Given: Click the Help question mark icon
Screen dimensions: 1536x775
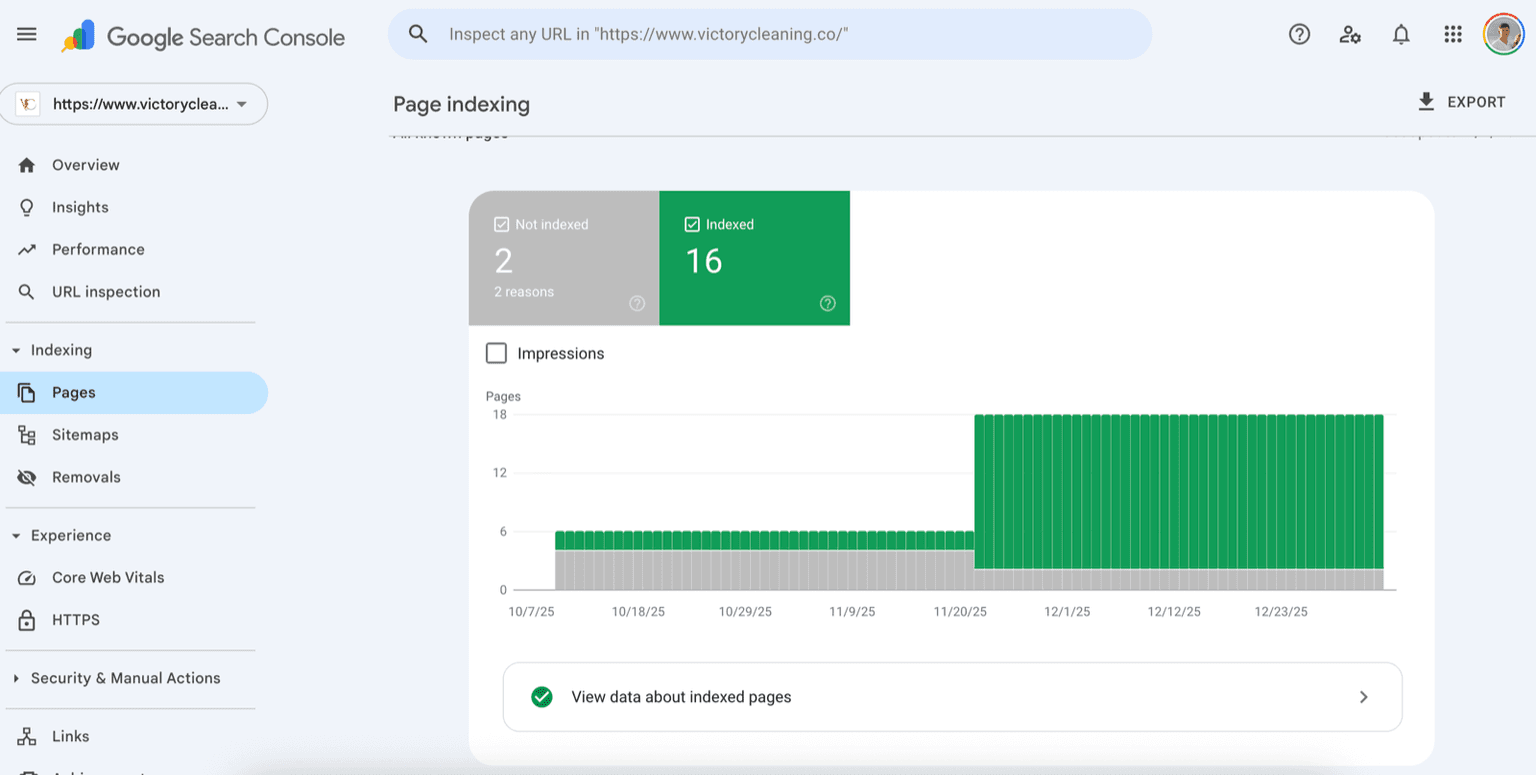Looking at the screenshot, I should click(1299, 34).
